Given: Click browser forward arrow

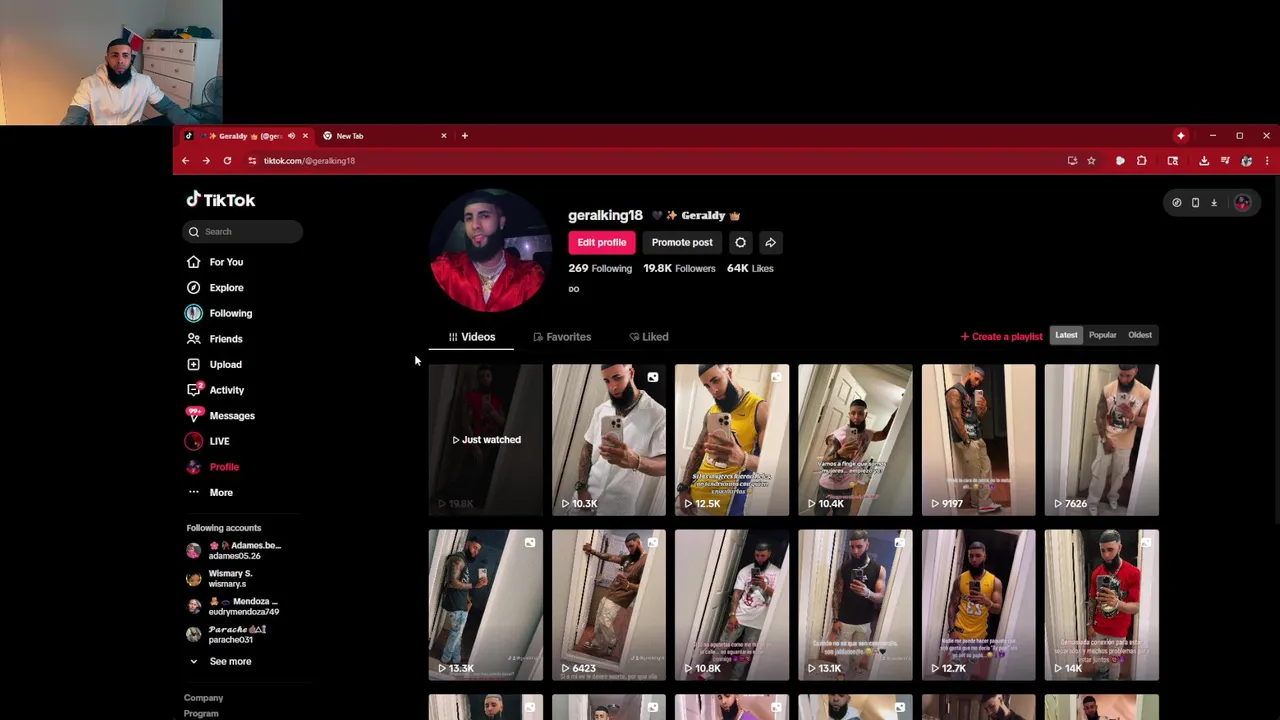Looking at the screenshot, I should [x=206, y=161].
